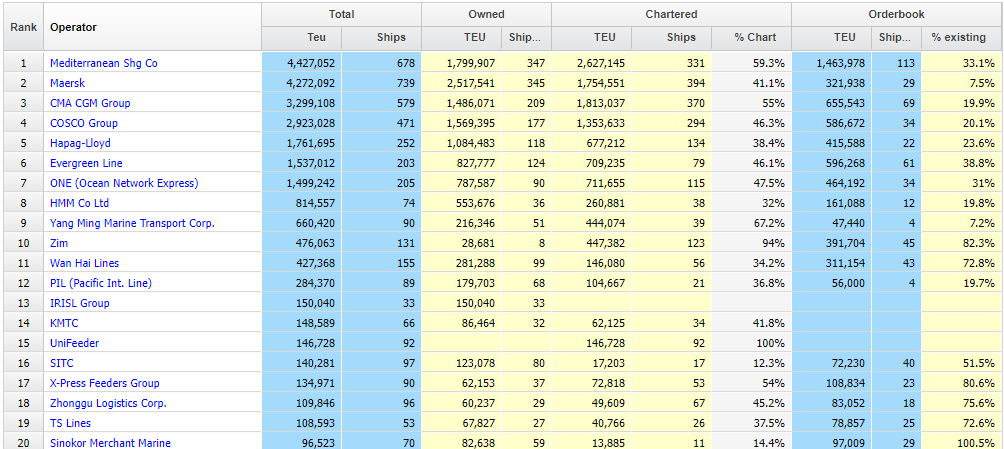Sort by Chartered TEU column header

tap(592, 38)
